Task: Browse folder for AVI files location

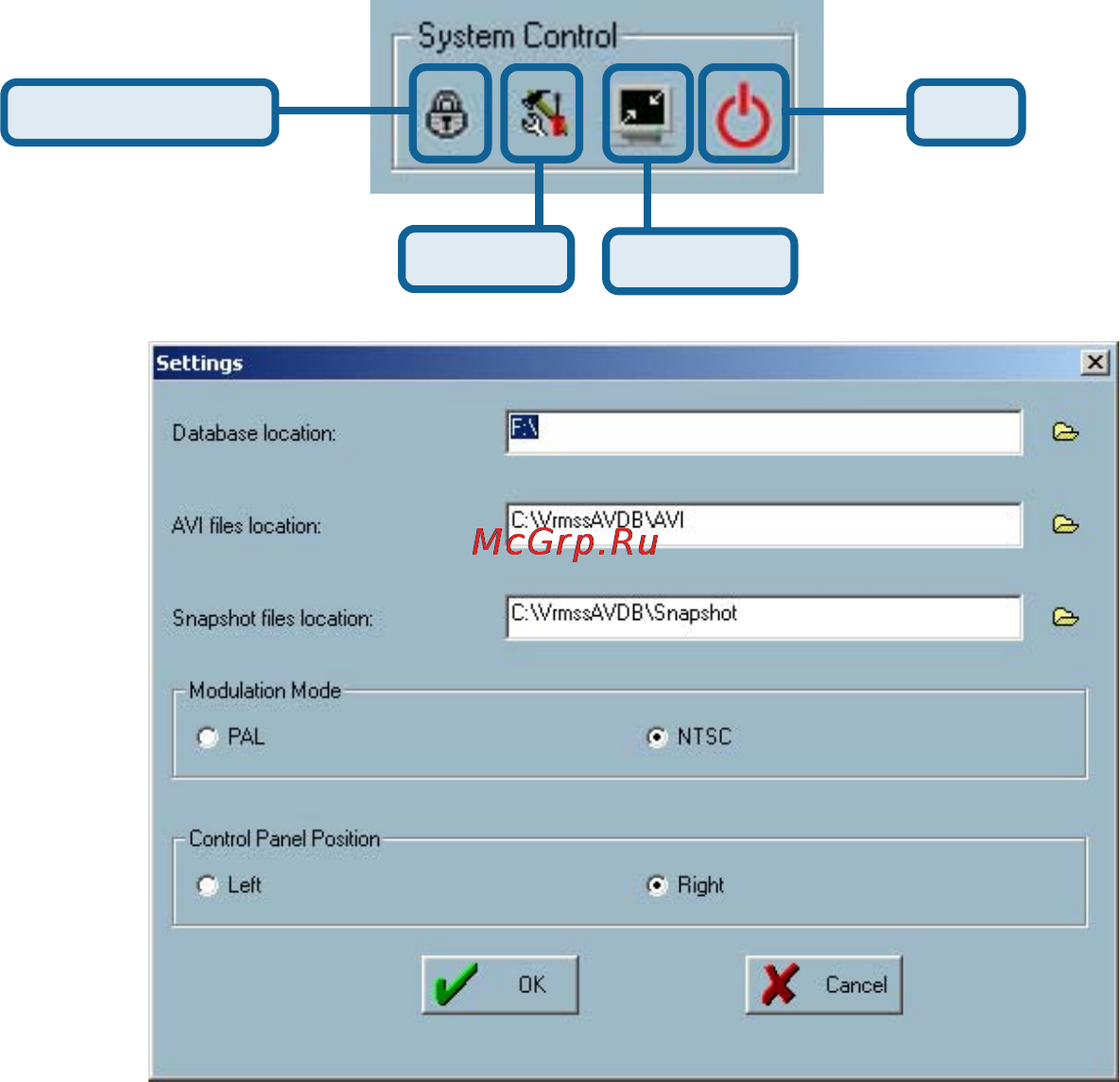Action: pyautogui.click(x=1065, y=524)
